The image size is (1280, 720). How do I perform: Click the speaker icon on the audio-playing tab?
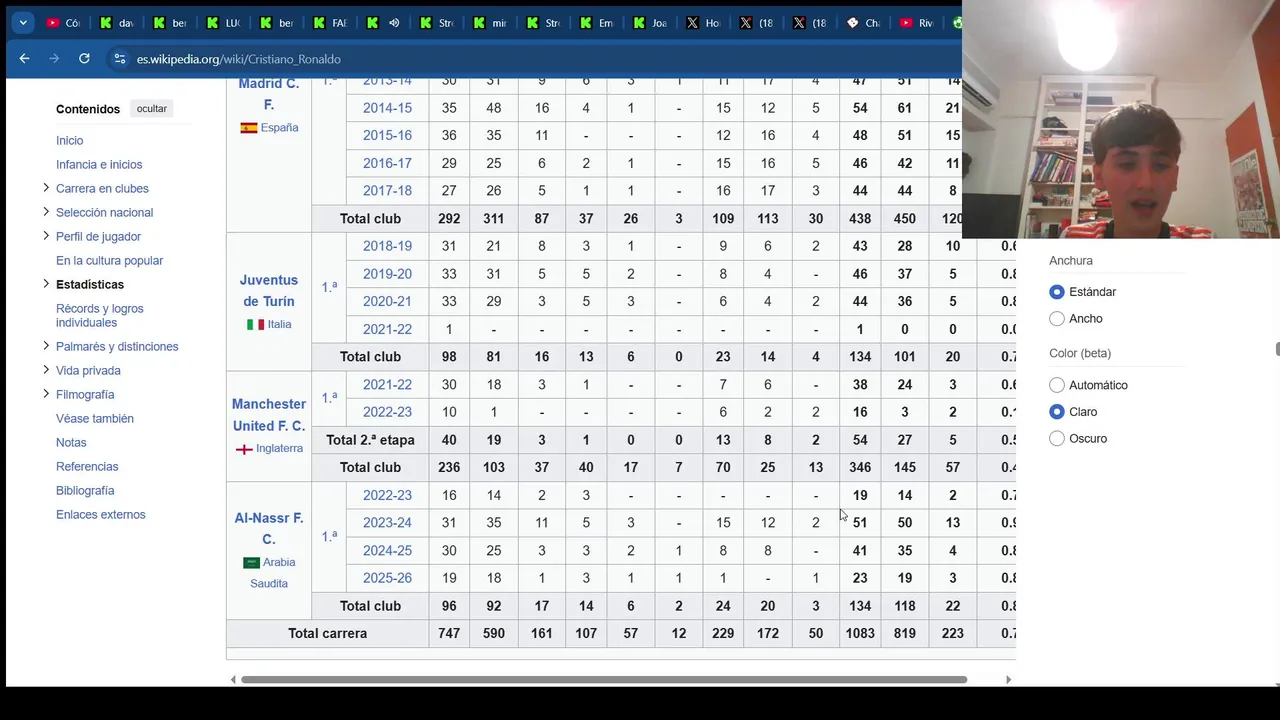pos(394,23)
